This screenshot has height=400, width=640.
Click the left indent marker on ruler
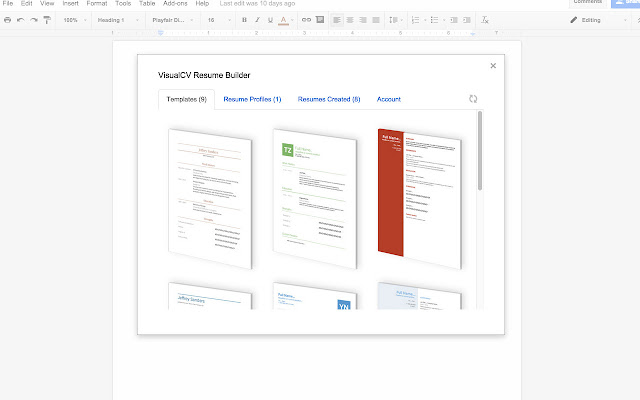(x=160, y=33)
